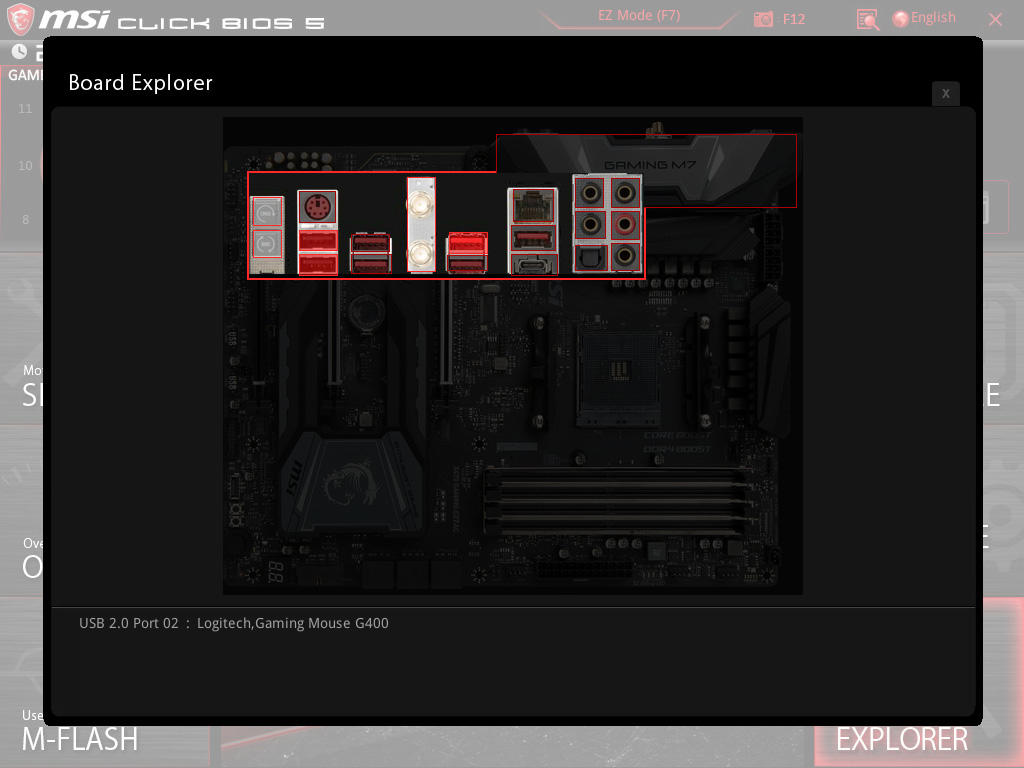Click the lower round button on rear I/O panel
1024x768 pixels.
click(x=266, y=244)
